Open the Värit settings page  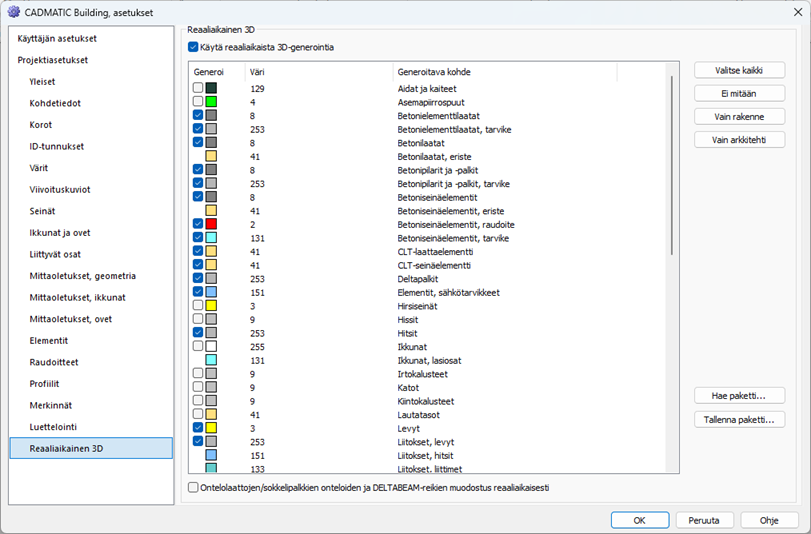(41, 168)
